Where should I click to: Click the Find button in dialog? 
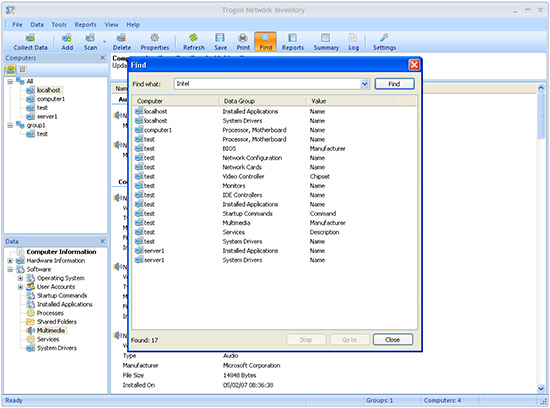(394, 84)
